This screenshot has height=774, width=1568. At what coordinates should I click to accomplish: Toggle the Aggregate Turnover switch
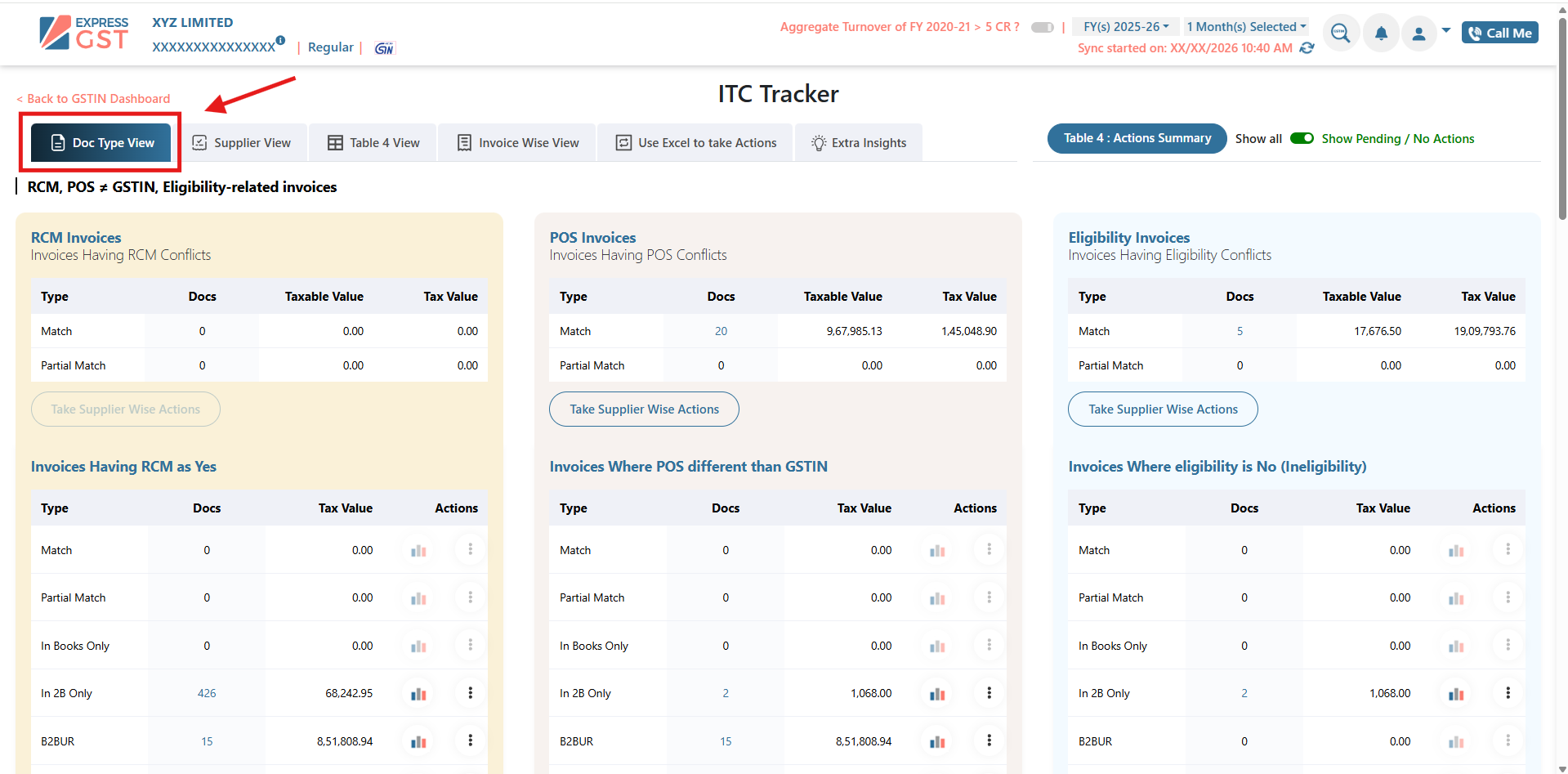tap(1042, 27)
